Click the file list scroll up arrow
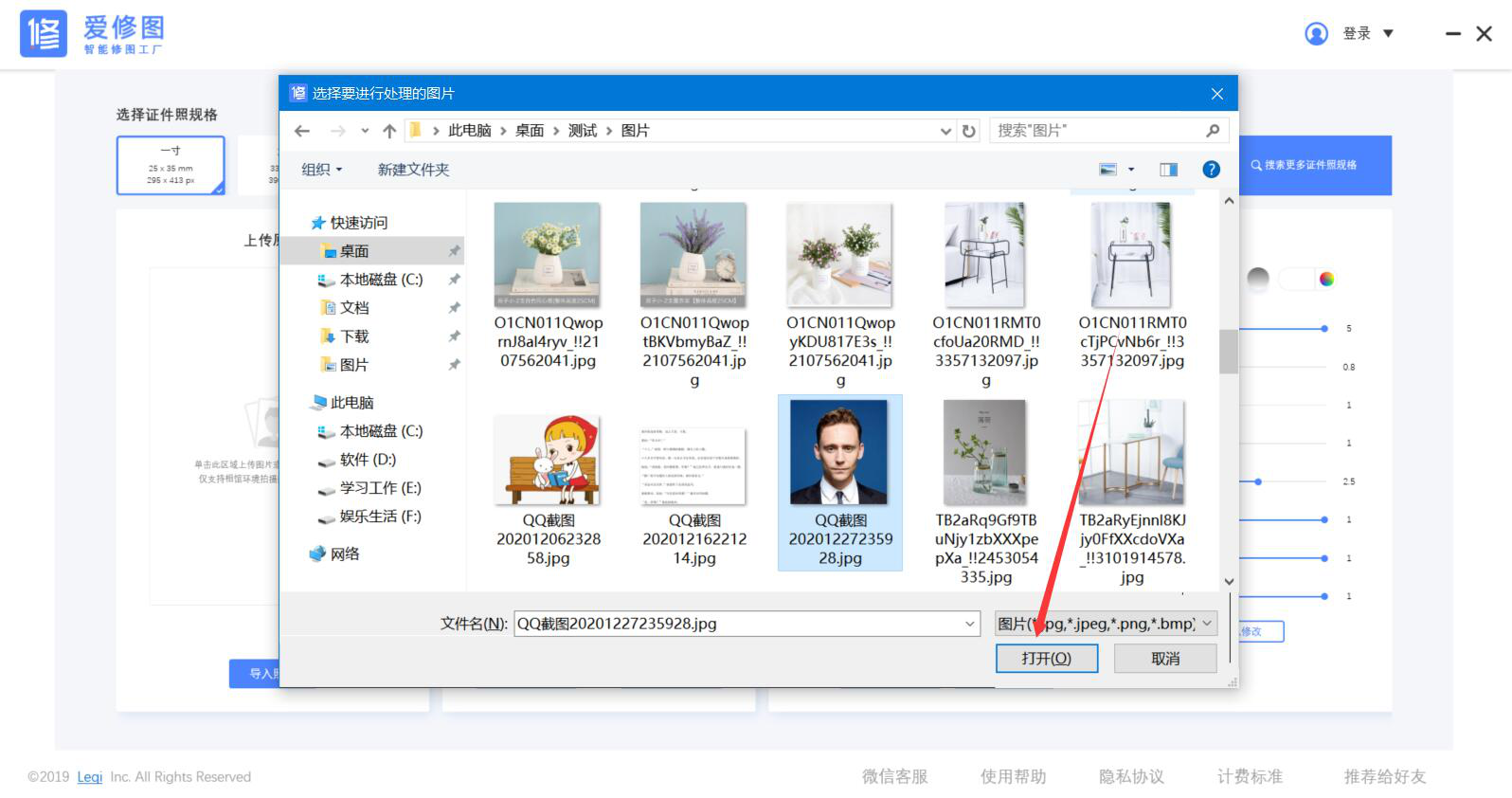This screenshot has width=1512, height=798. (1229, 201)
